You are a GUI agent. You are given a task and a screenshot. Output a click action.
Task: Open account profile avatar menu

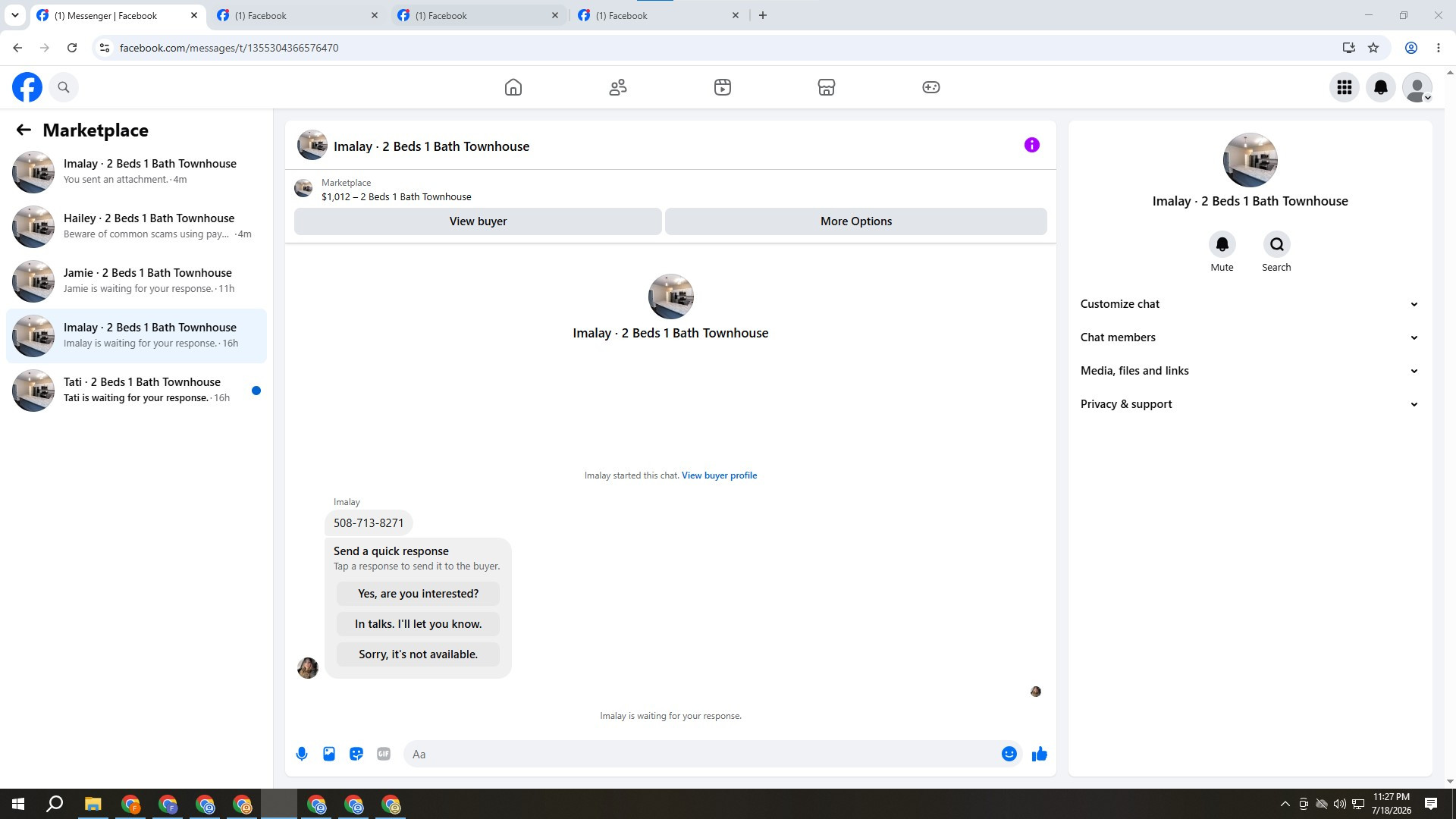1417,87
